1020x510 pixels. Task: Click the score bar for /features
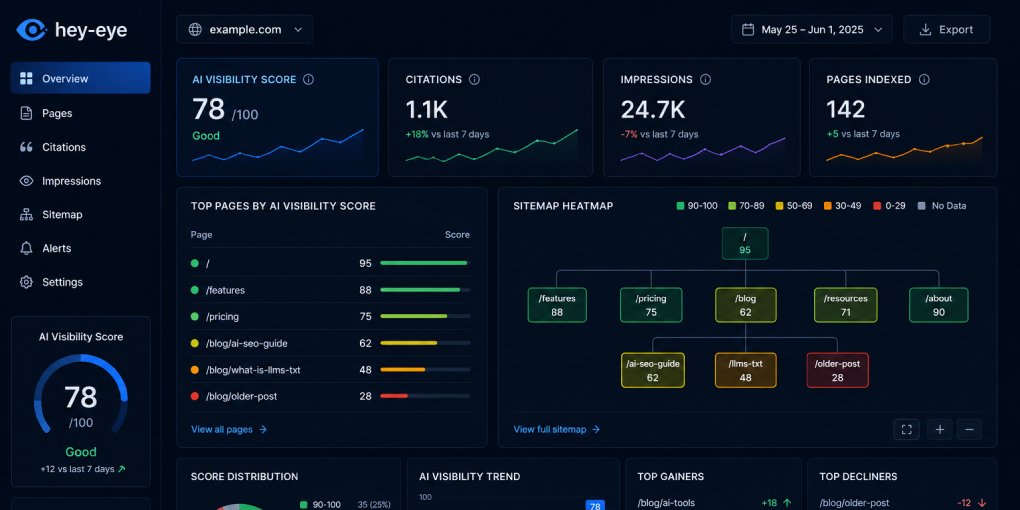425,290
